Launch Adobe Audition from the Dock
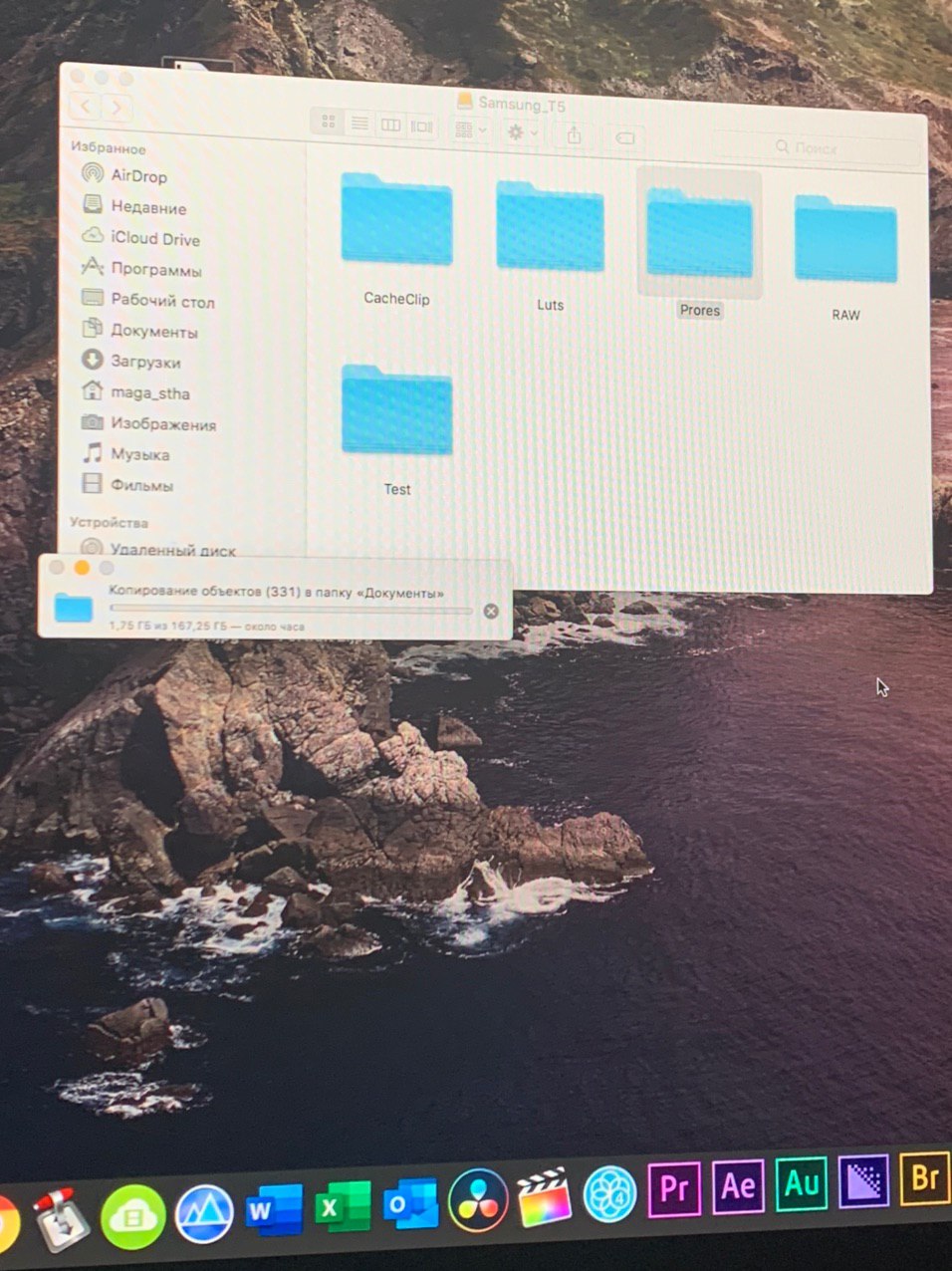This screenshot has height=1271, width=952. pos(802,1182)
